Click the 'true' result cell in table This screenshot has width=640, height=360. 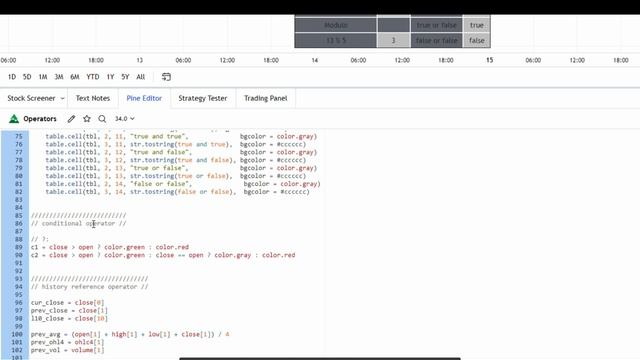(x=476, y=25)
